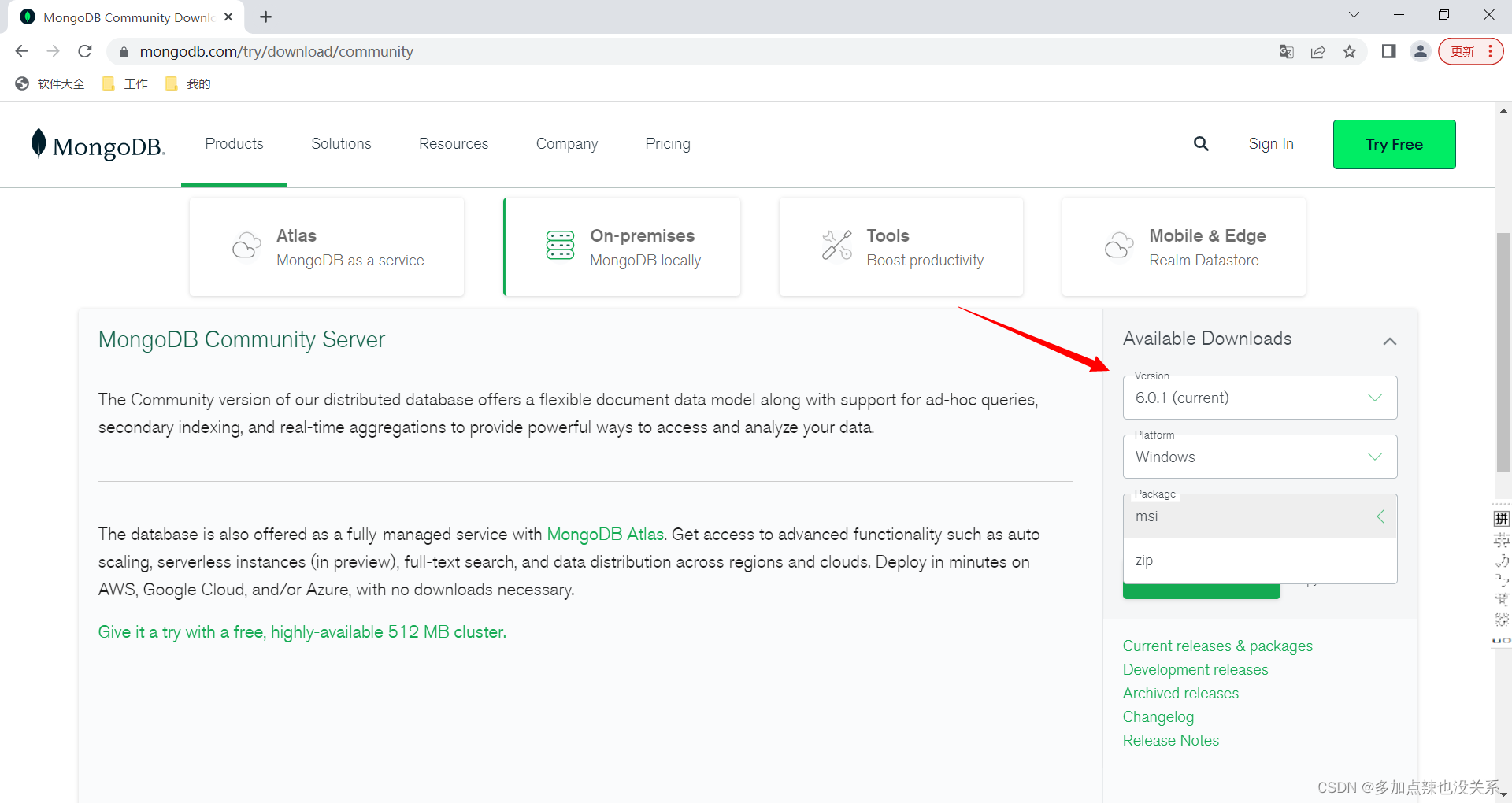Image resolution: width=1512 pixels, height=803 pixels.
Task: Reload the page with the refresh icon
Action: (x=85, y=52)
